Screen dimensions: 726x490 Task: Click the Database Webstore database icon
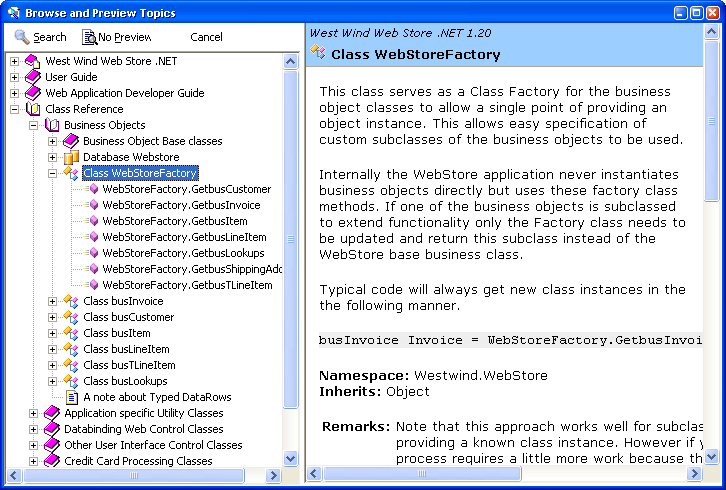coord(71,157)
